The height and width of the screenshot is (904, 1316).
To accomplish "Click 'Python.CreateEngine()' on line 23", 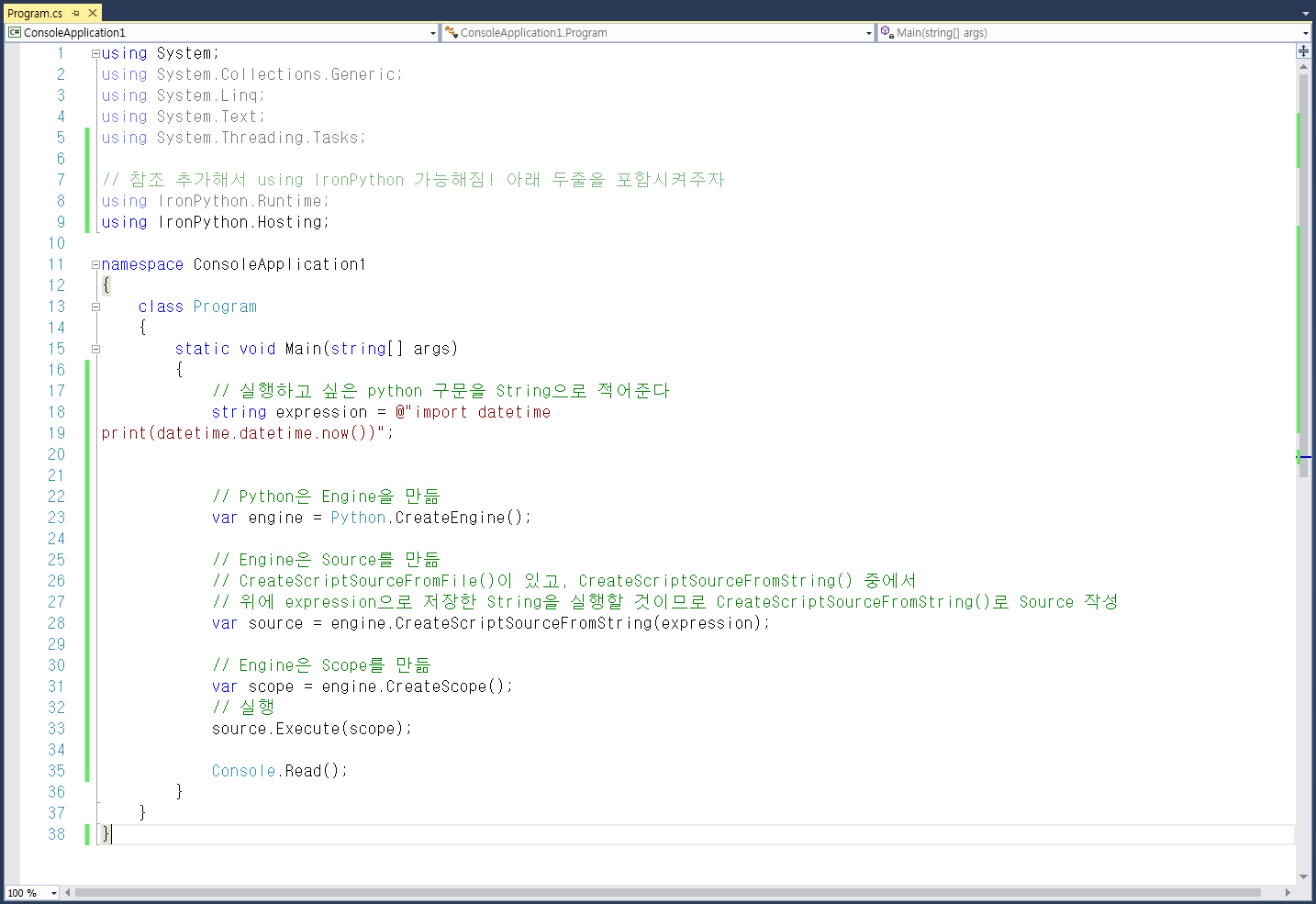I will [427, 518].
